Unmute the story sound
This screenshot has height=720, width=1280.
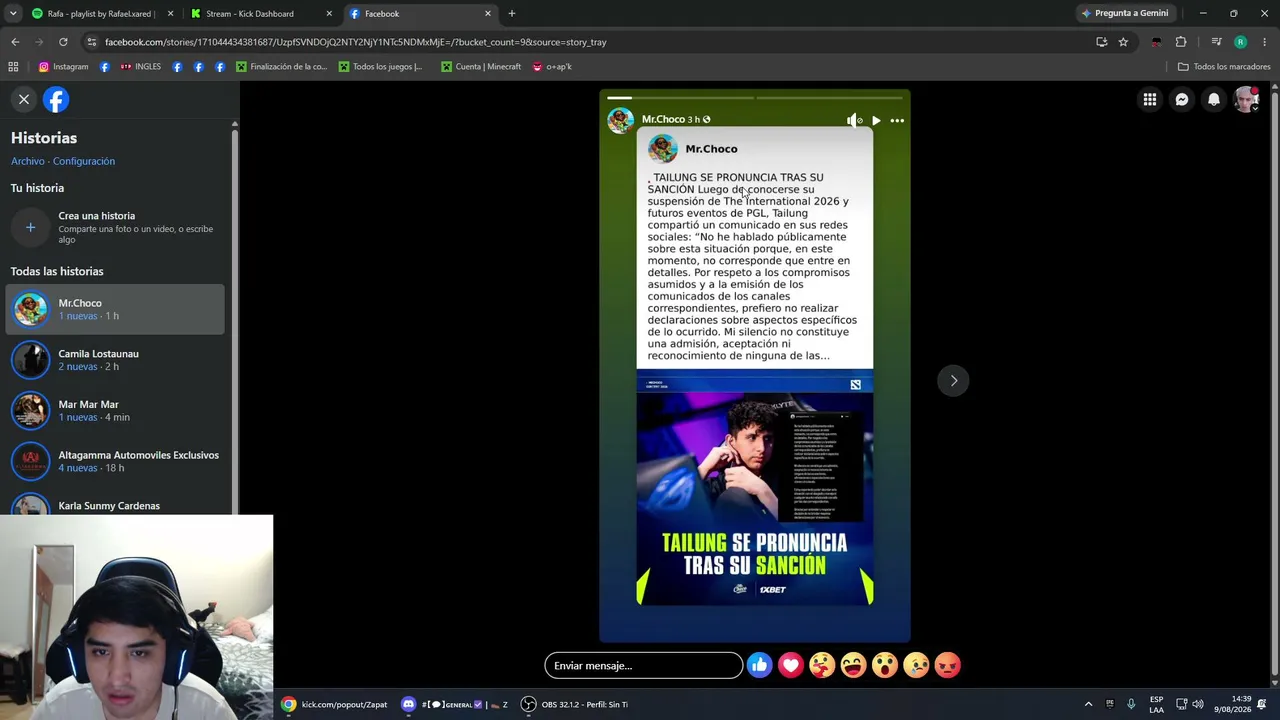[x=854, y=120]
